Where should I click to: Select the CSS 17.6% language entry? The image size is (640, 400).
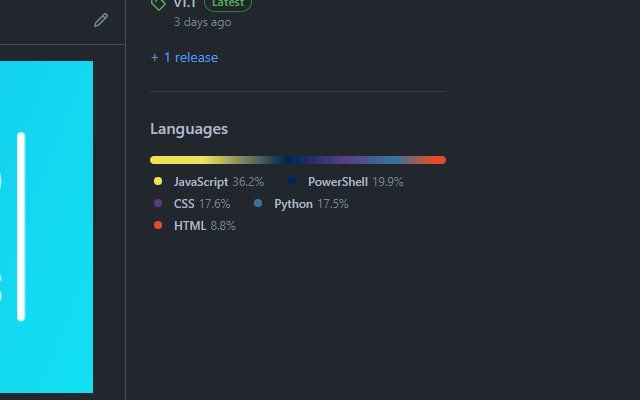(x=201, y=204)
